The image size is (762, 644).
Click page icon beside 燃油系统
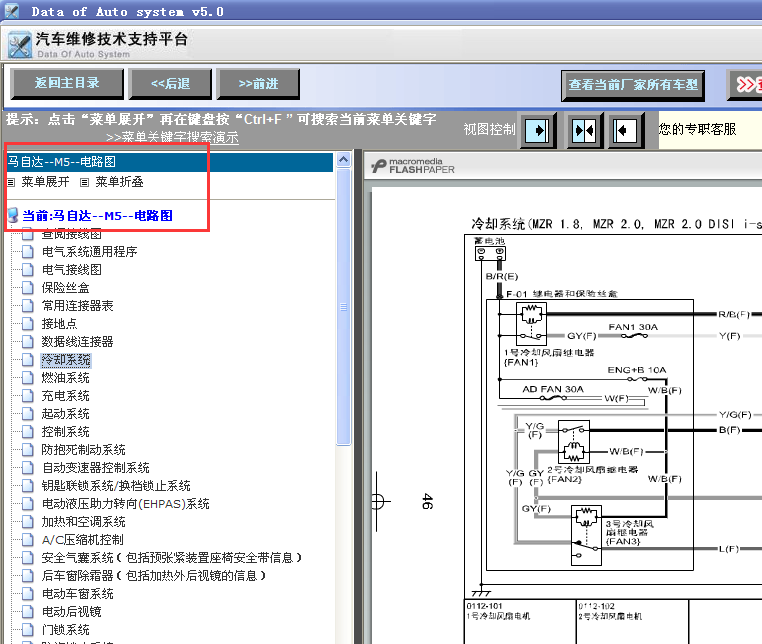coord(28,378)
